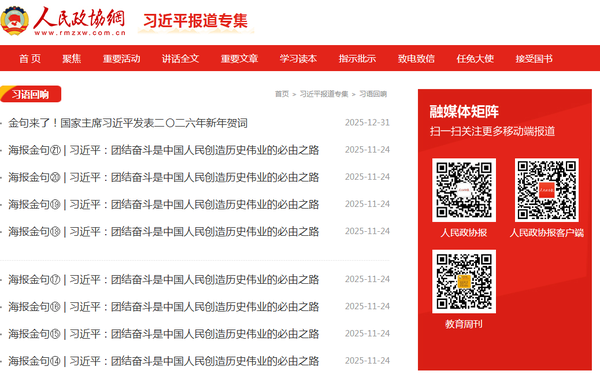The image size is (600, 376).
Task: Click the 教育周刊 label
Action: tap(464, 324)
